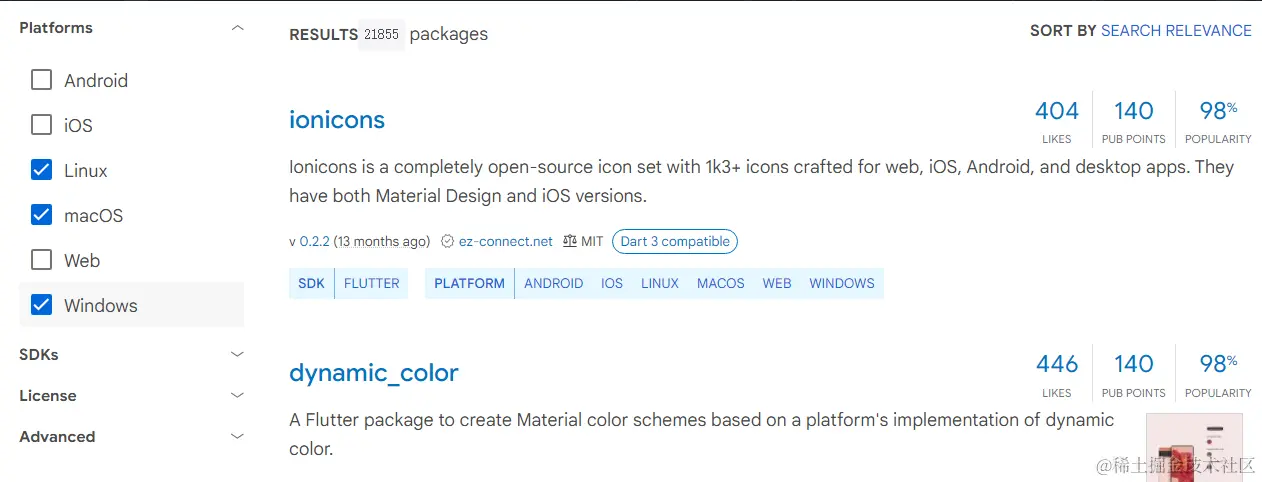Select the FLUTTER SDK tag
Image resolution: width=1262 pixels, height=482 pixels.
(x=371, y=283)
